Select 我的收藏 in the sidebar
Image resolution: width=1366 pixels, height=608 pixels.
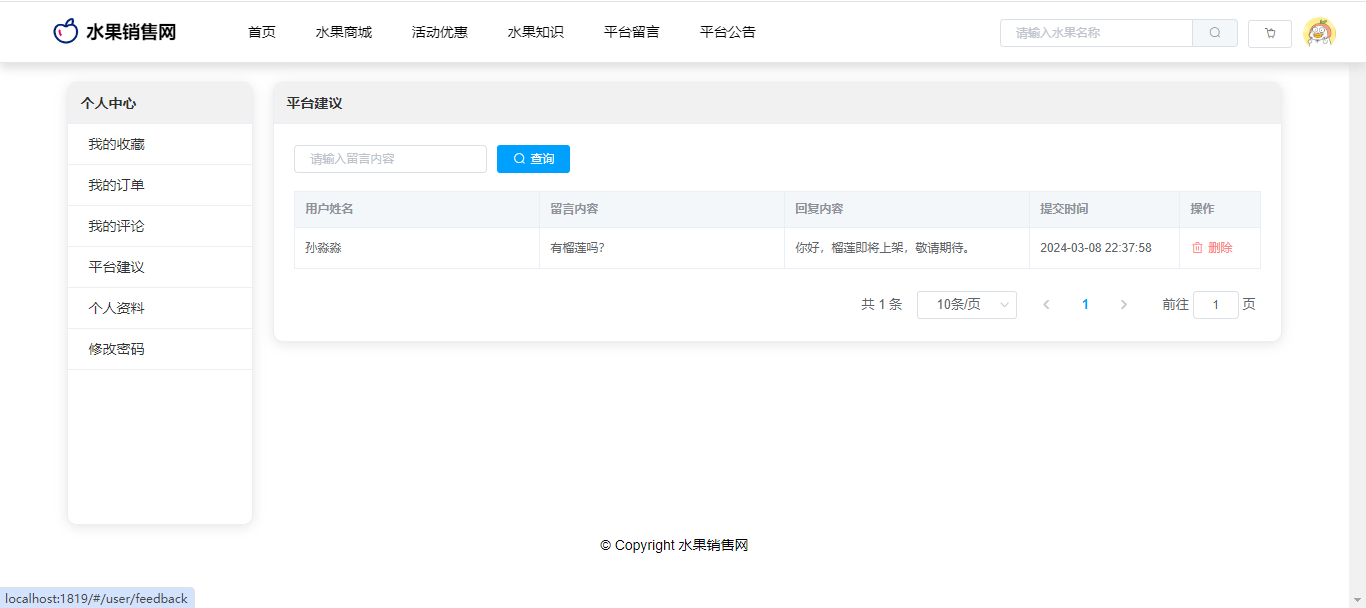(116, 144)
